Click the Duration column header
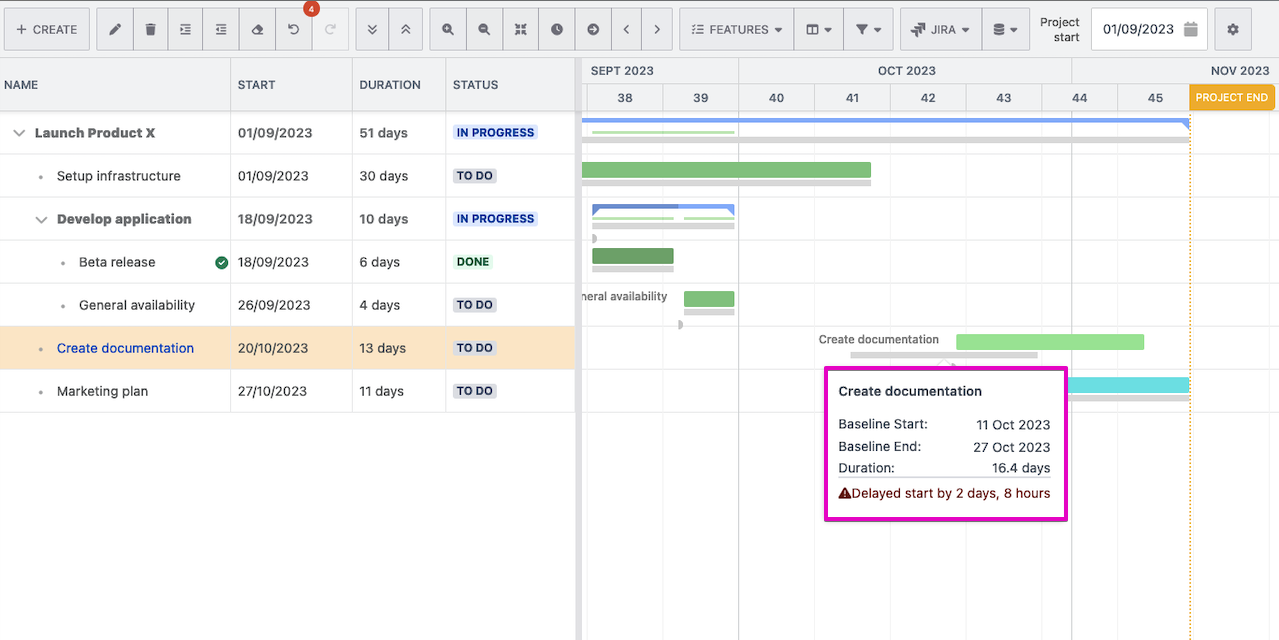Screen dimensions: 1279x640 coord(389,85)
